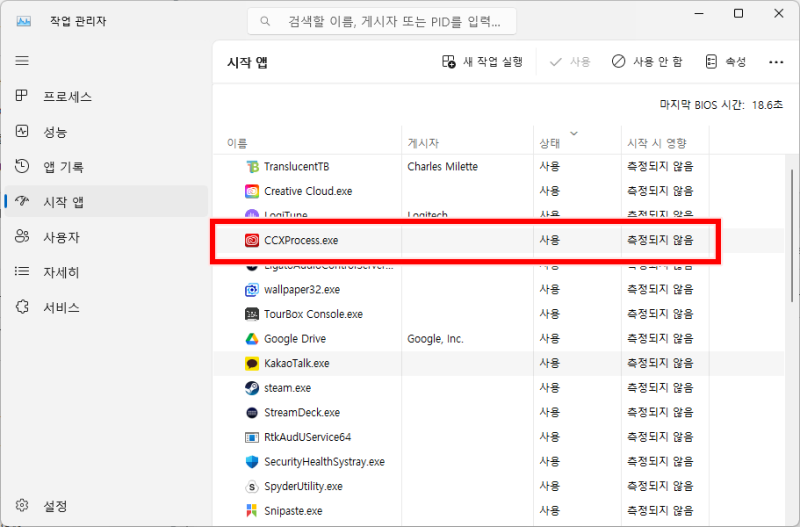800x527 pixels.
Task: Select 시작 앱 (Startup apps) page
Action: point(106,202)
